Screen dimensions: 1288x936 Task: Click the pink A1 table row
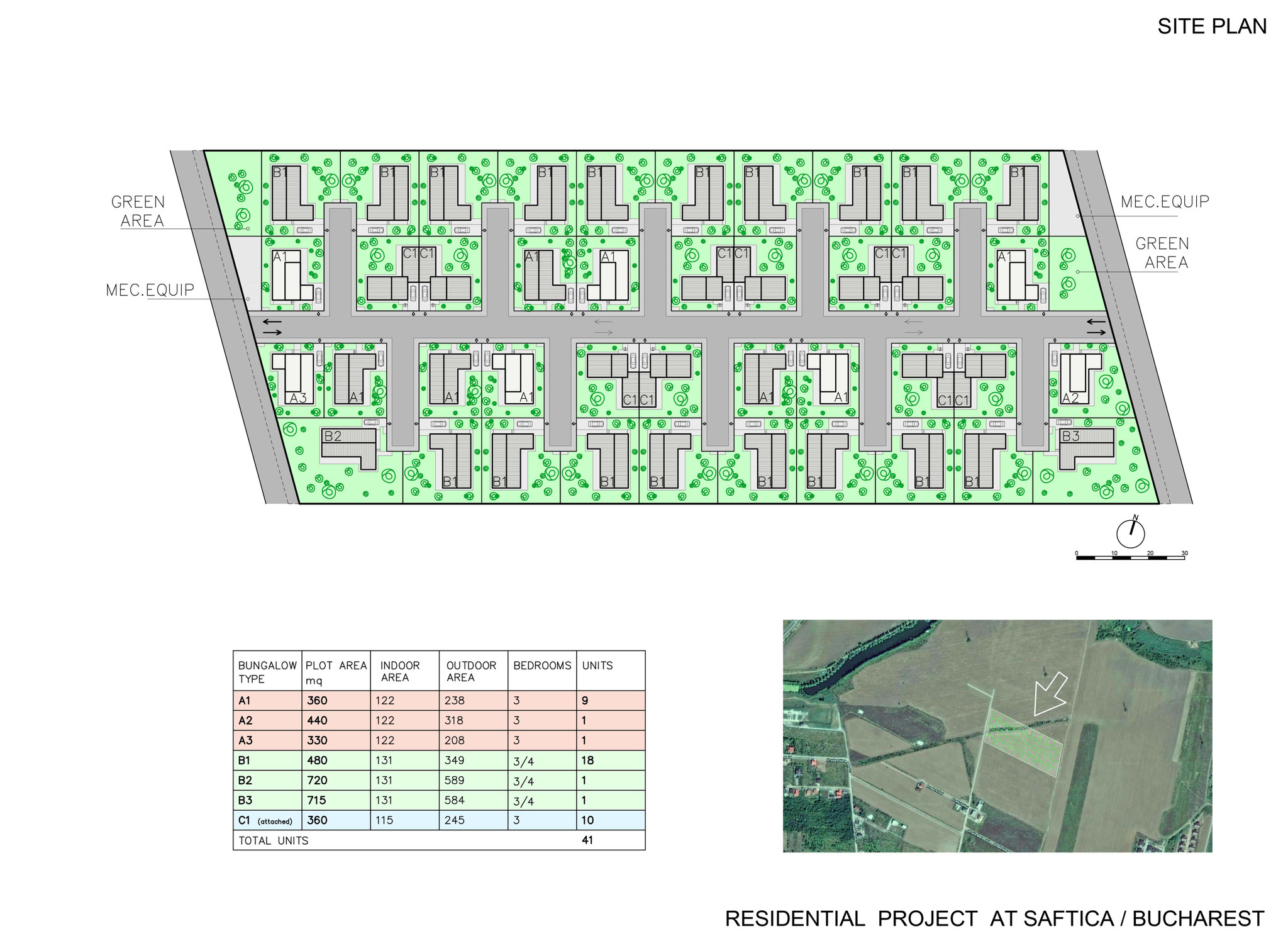[x=438, y=700]
